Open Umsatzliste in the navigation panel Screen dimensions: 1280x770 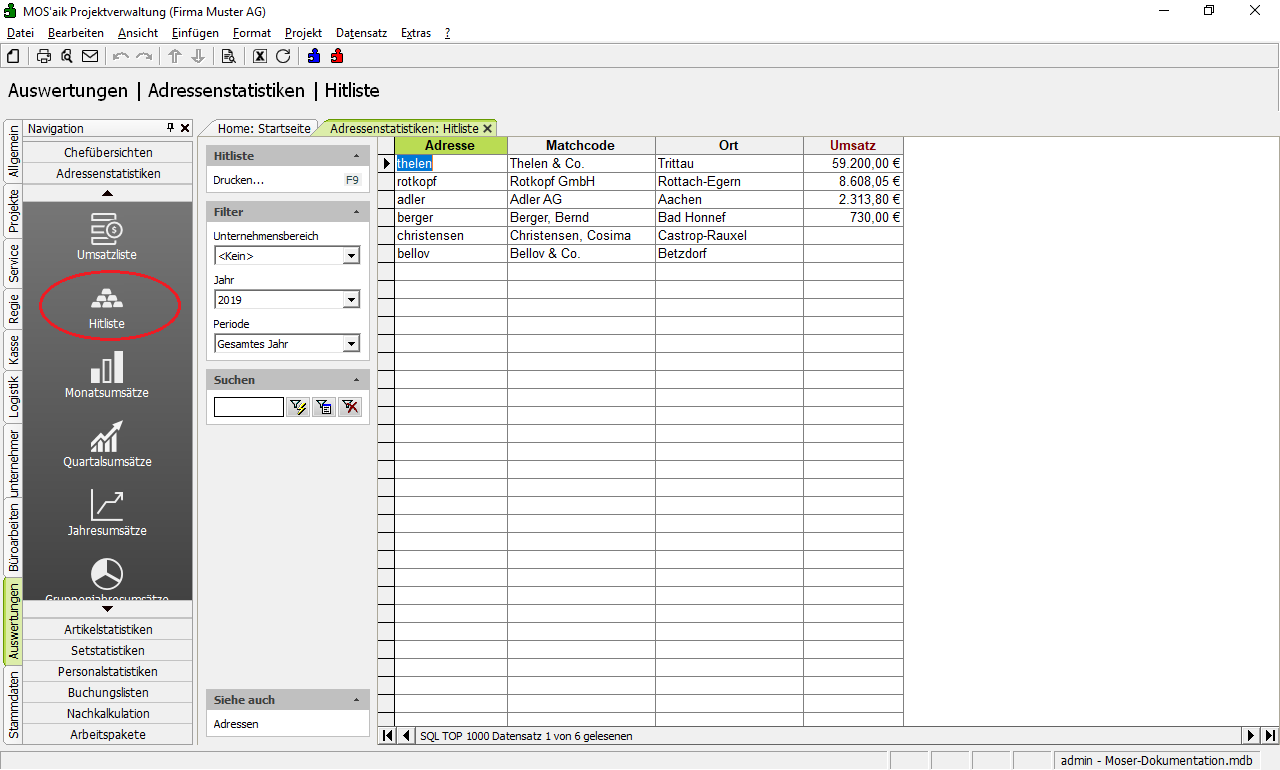(x=107, y=237)
